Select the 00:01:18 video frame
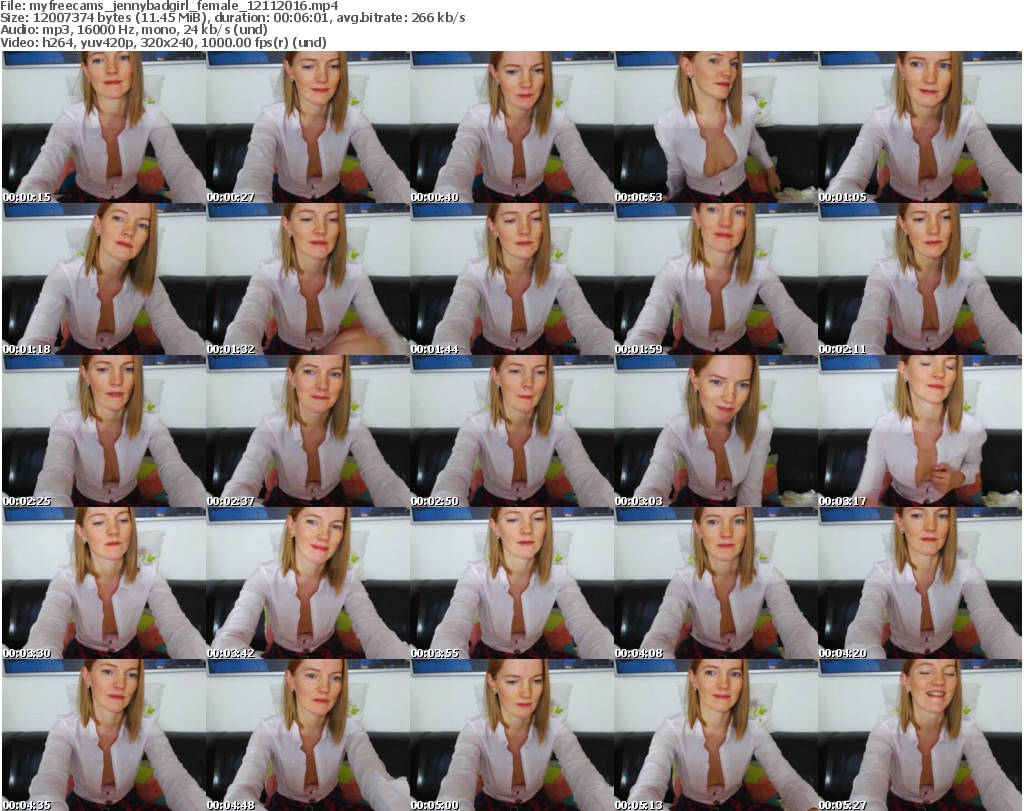The height and width of the screenshot is (811, 1024). point(103,280)
